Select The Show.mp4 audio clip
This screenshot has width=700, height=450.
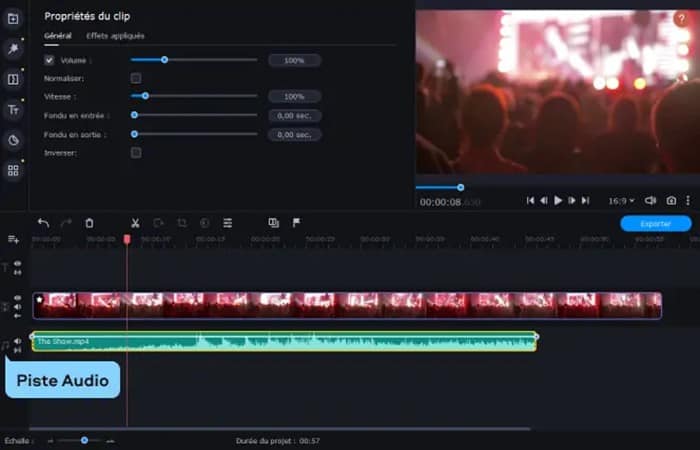284,342
